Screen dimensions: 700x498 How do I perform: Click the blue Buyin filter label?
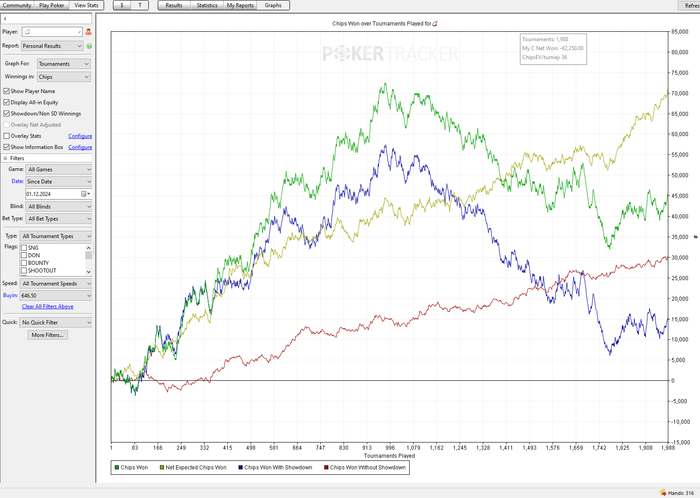(x=10, y=295)
